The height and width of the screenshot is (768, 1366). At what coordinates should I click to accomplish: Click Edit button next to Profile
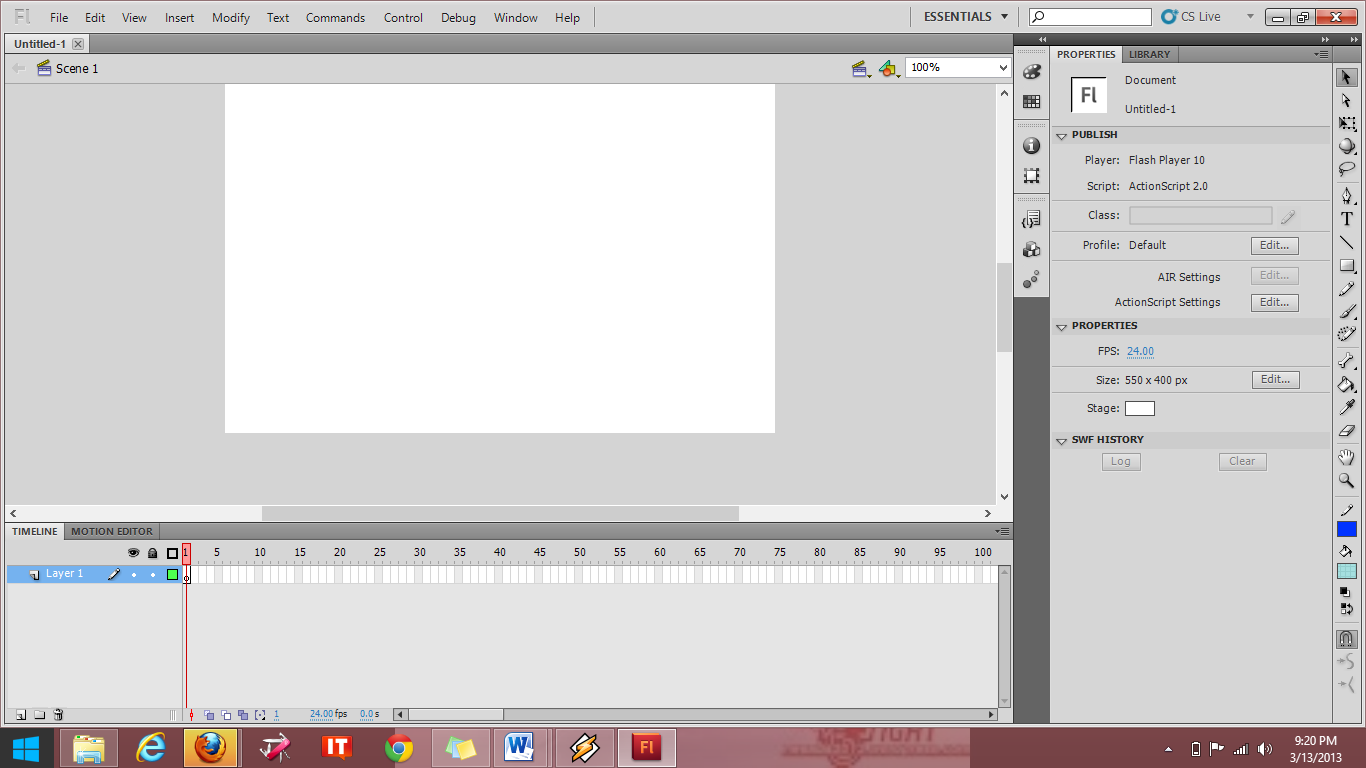1274,245
